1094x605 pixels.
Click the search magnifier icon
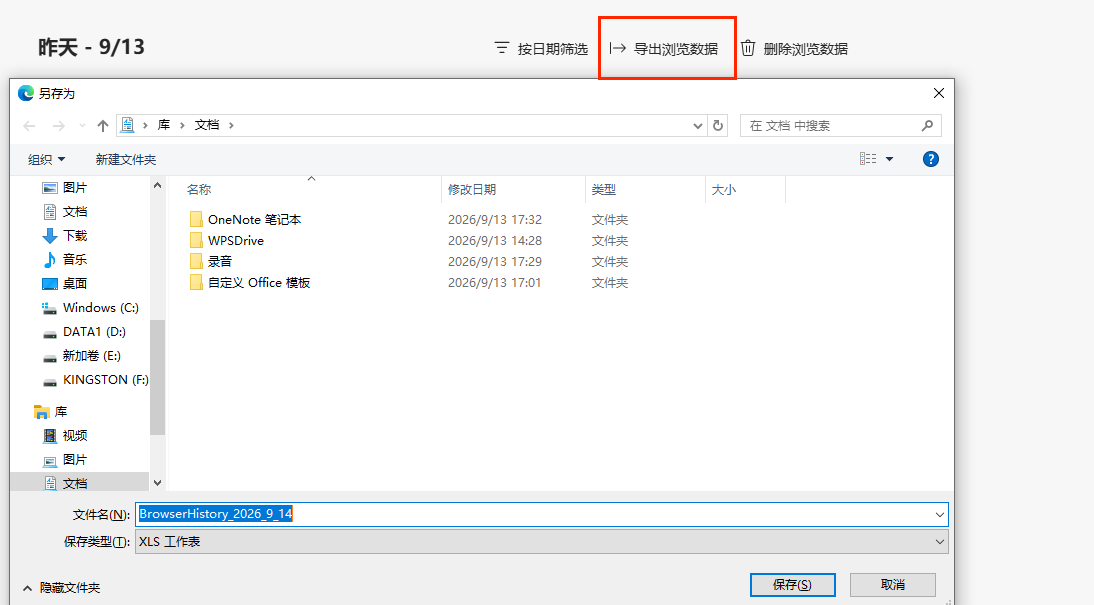point(927,126)
